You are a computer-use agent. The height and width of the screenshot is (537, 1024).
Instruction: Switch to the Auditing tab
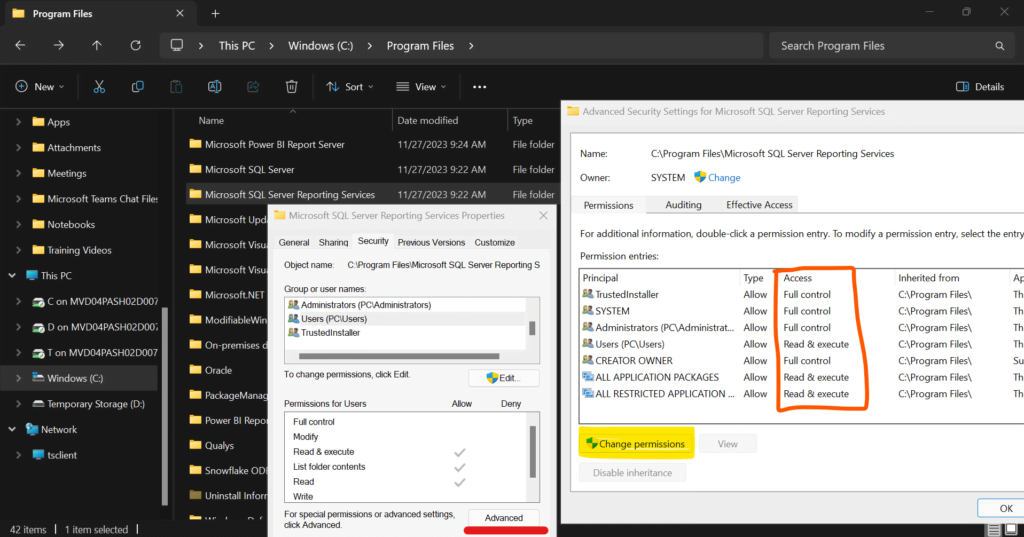point(683,205)
